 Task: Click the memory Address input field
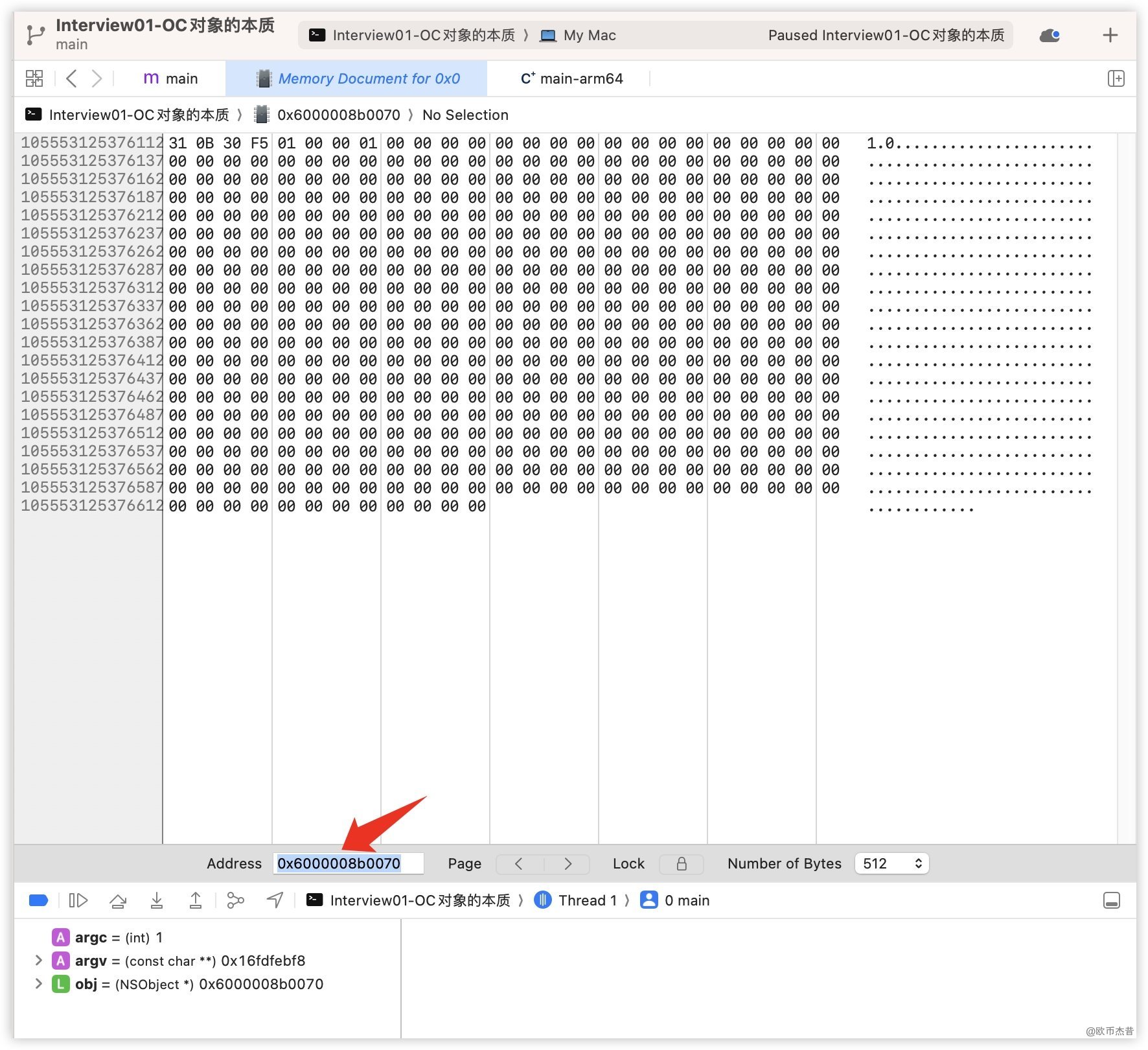tap(348, 863)
